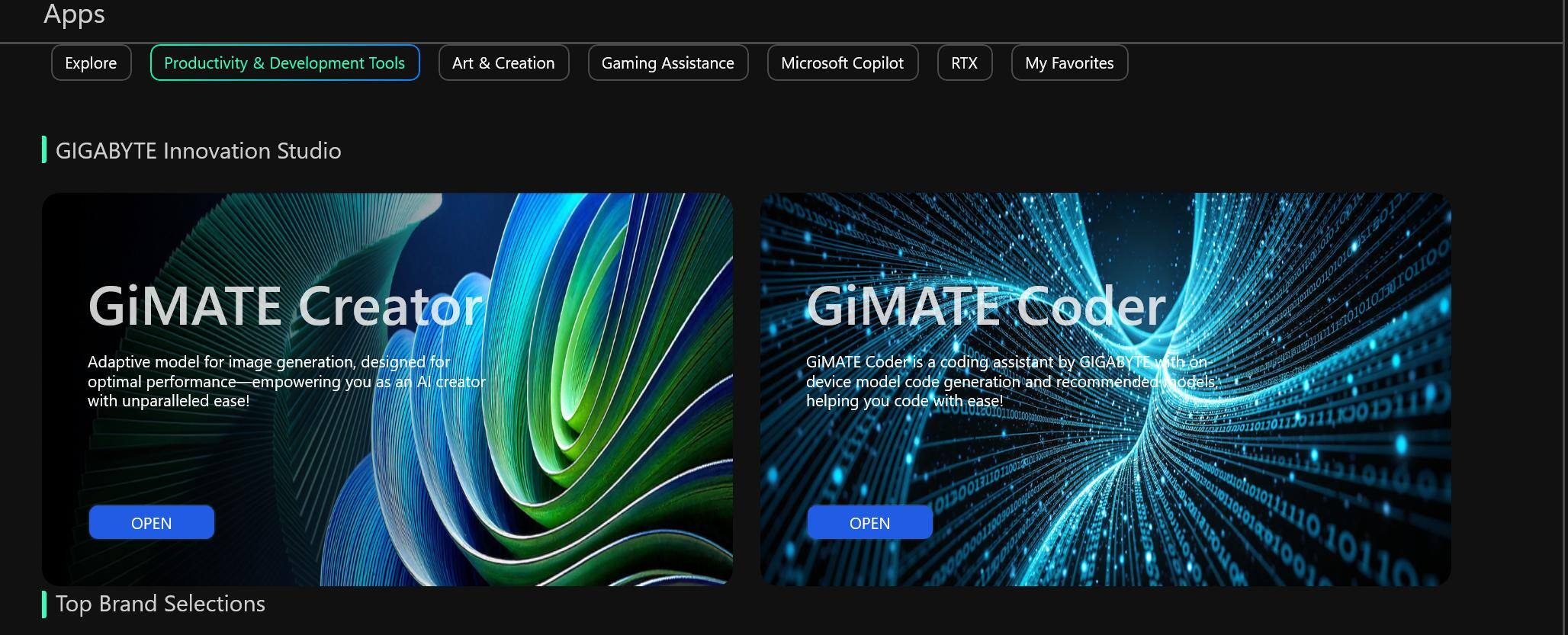Screen dimensions: 1568x635
Task: Show the Gaming Assistance category
Action: pos(667,63)
